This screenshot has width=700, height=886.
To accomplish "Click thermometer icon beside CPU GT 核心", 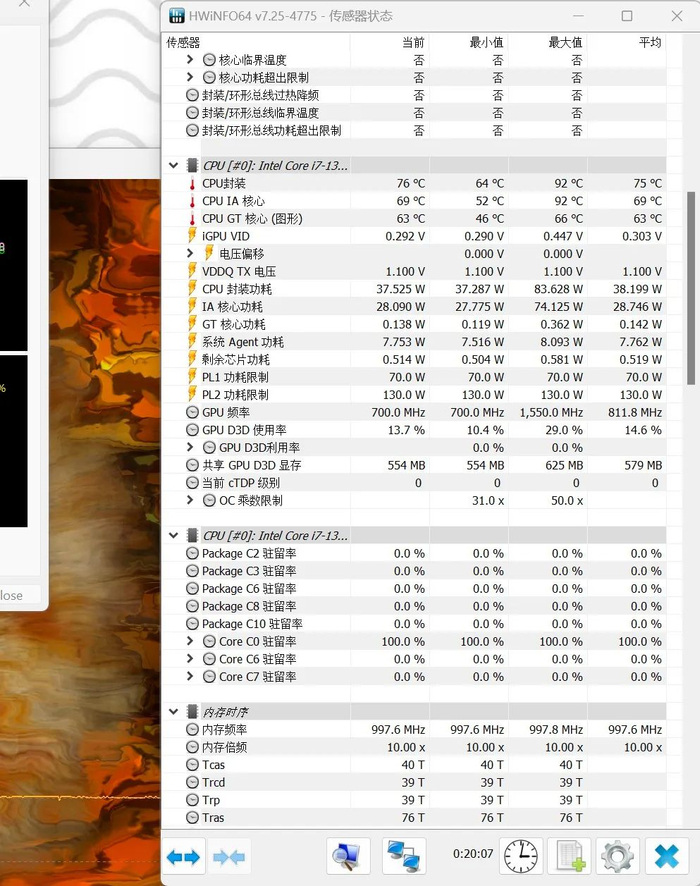I will point(192,219).
